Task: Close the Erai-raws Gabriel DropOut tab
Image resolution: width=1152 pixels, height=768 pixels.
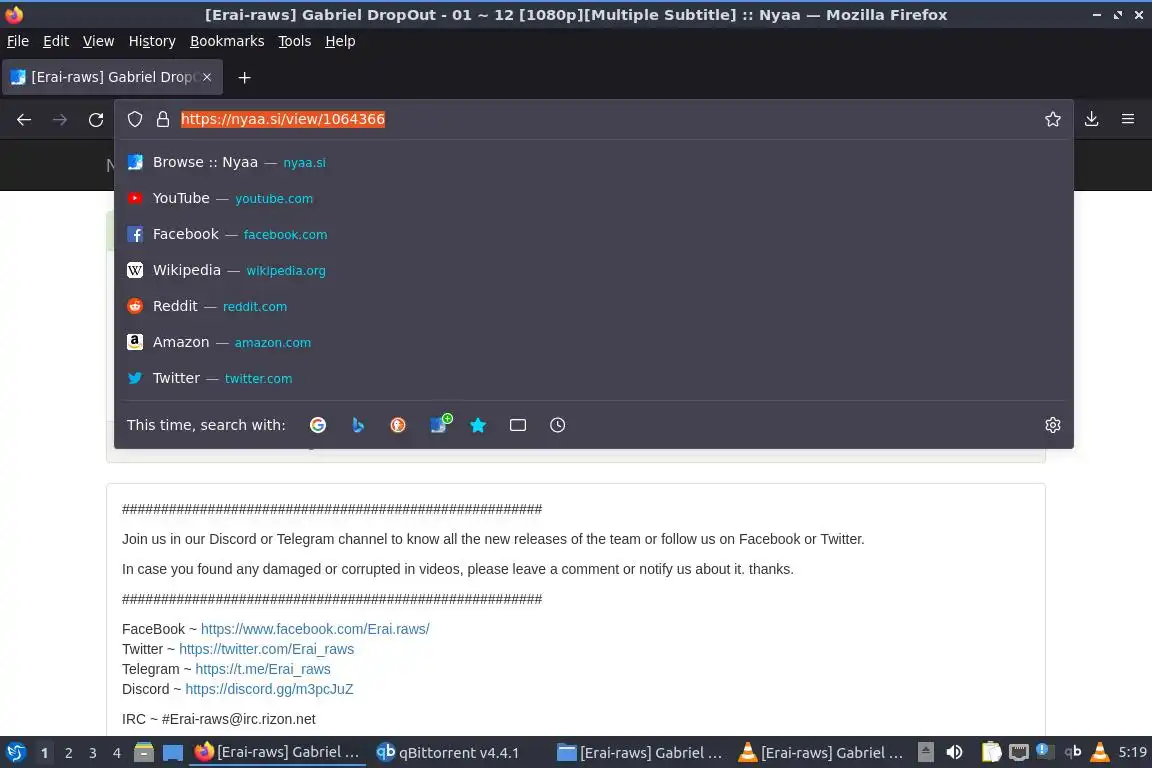Action: click(207, 77)
